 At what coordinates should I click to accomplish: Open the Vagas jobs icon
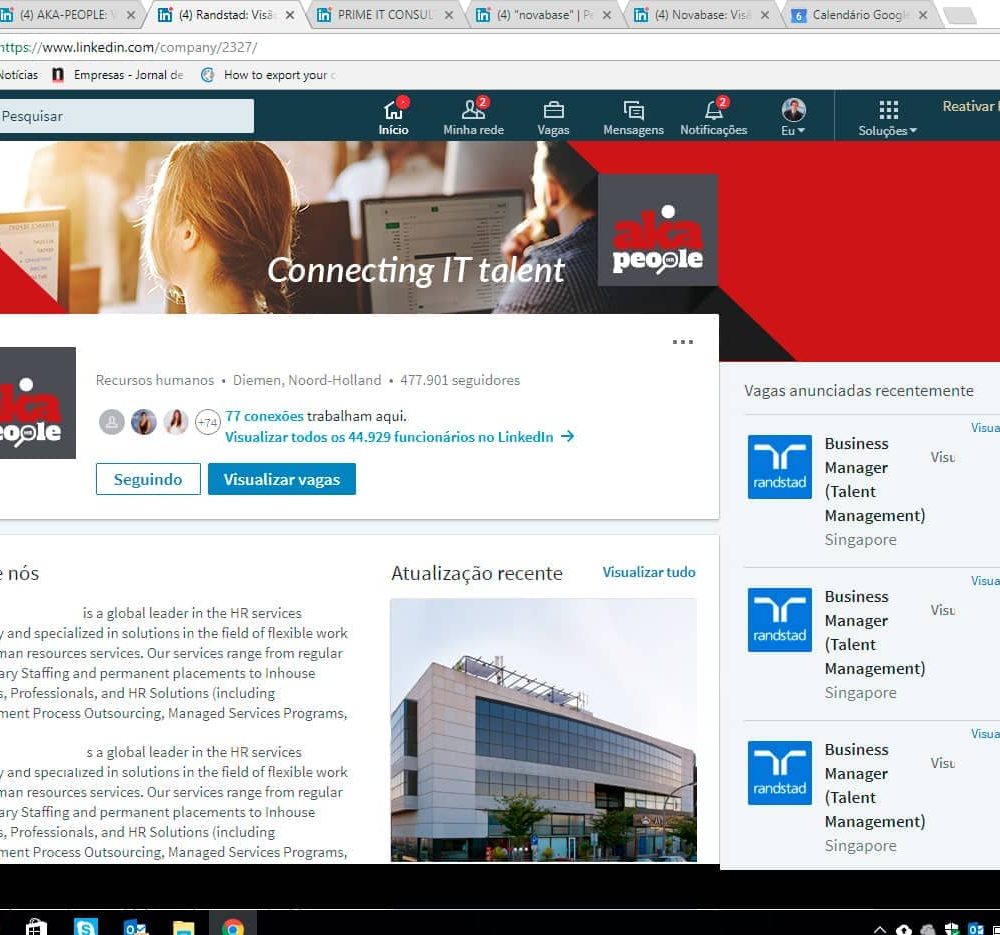pyautogui.click(x=553, y=118)
